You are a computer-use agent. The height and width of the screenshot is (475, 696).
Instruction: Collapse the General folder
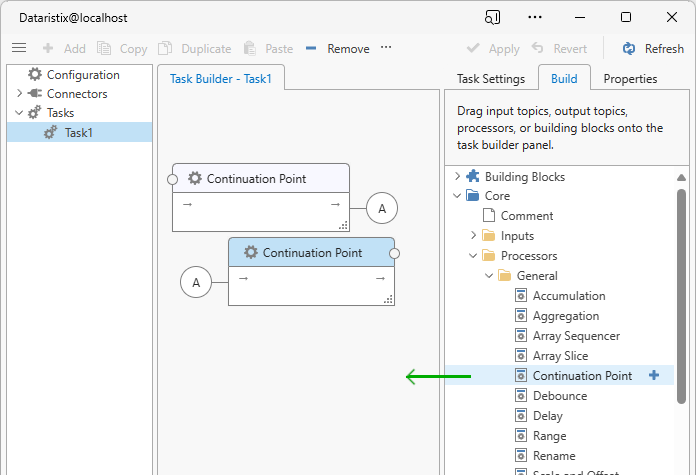tap(490, 276)
